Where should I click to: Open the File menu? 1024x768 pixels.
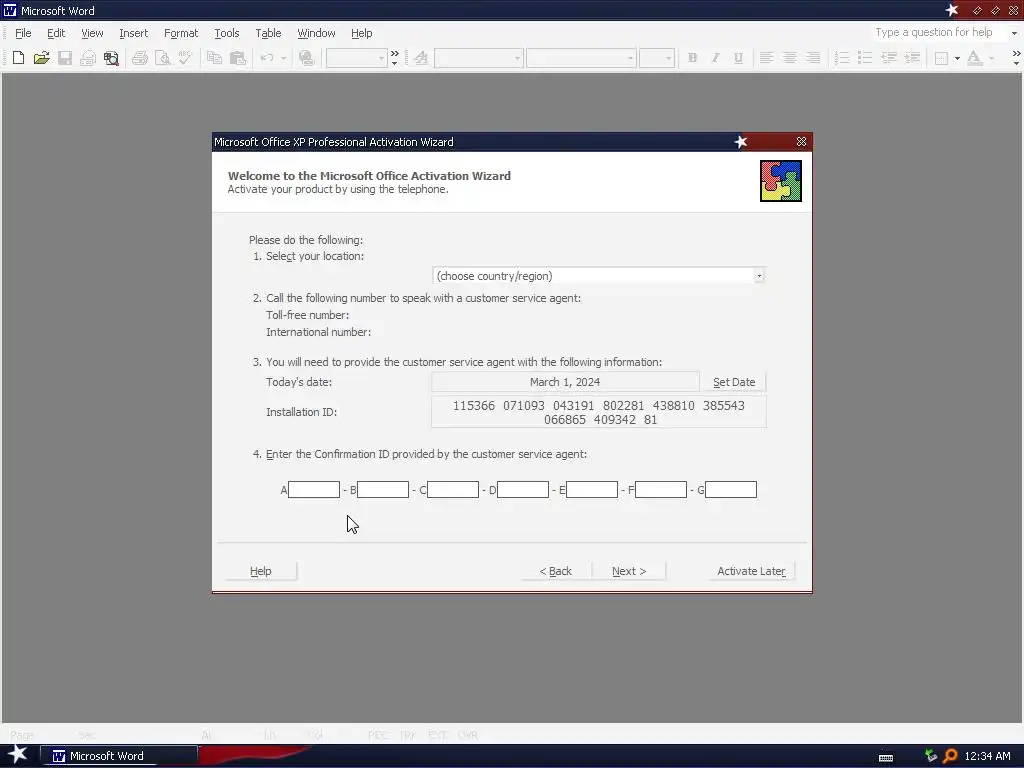[23, 33]
